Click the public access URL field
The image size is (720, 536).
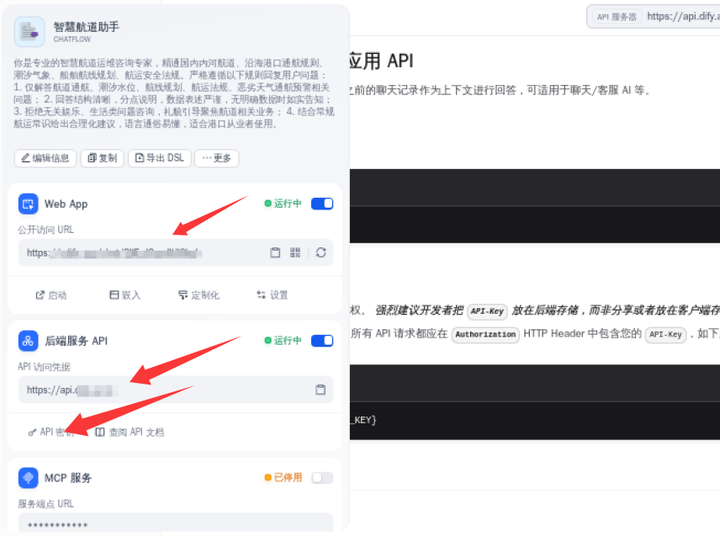175,252
